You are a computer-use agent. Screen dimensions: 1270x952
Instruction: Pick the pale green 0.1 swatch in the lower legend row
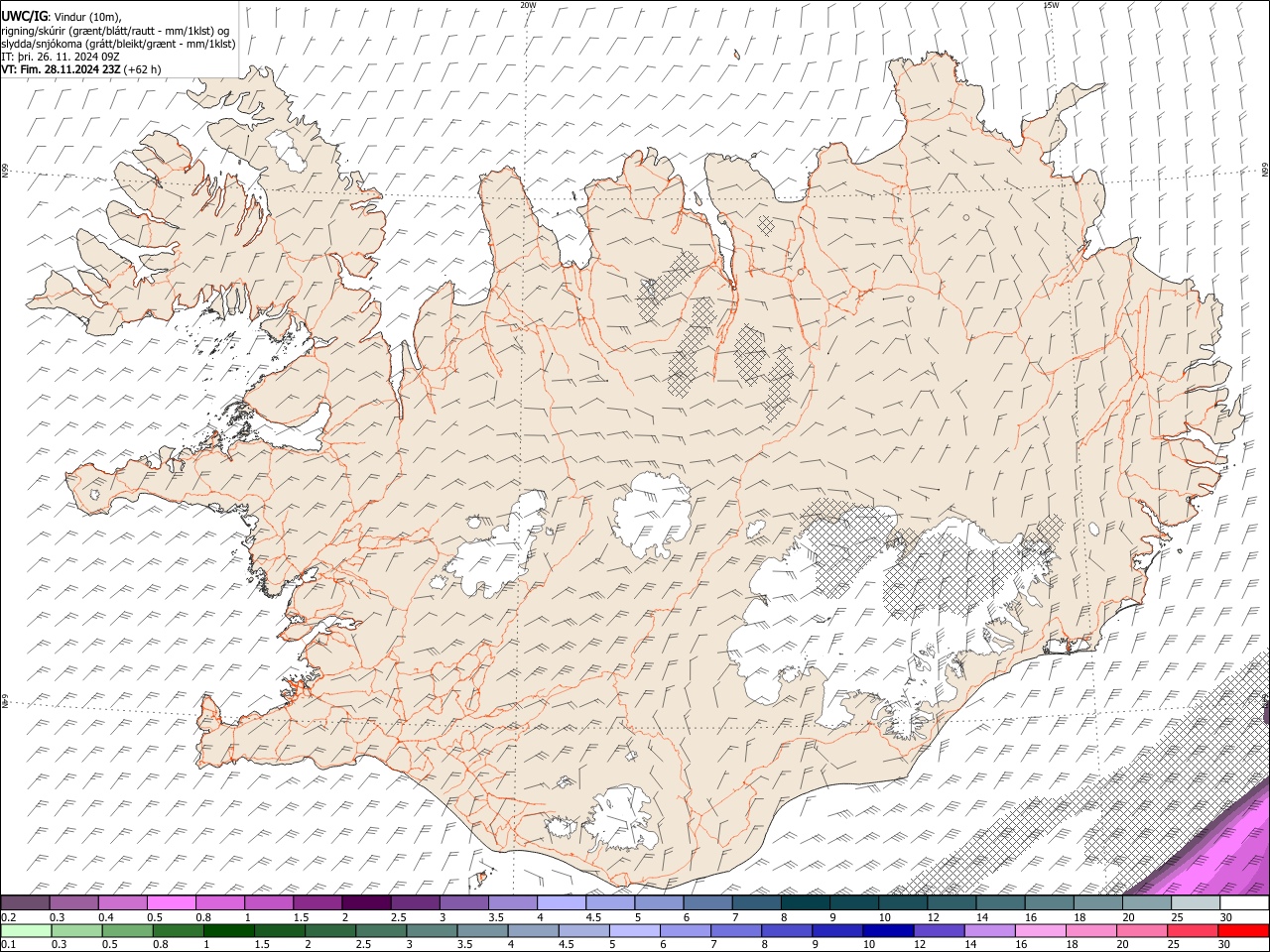[27, 930]
